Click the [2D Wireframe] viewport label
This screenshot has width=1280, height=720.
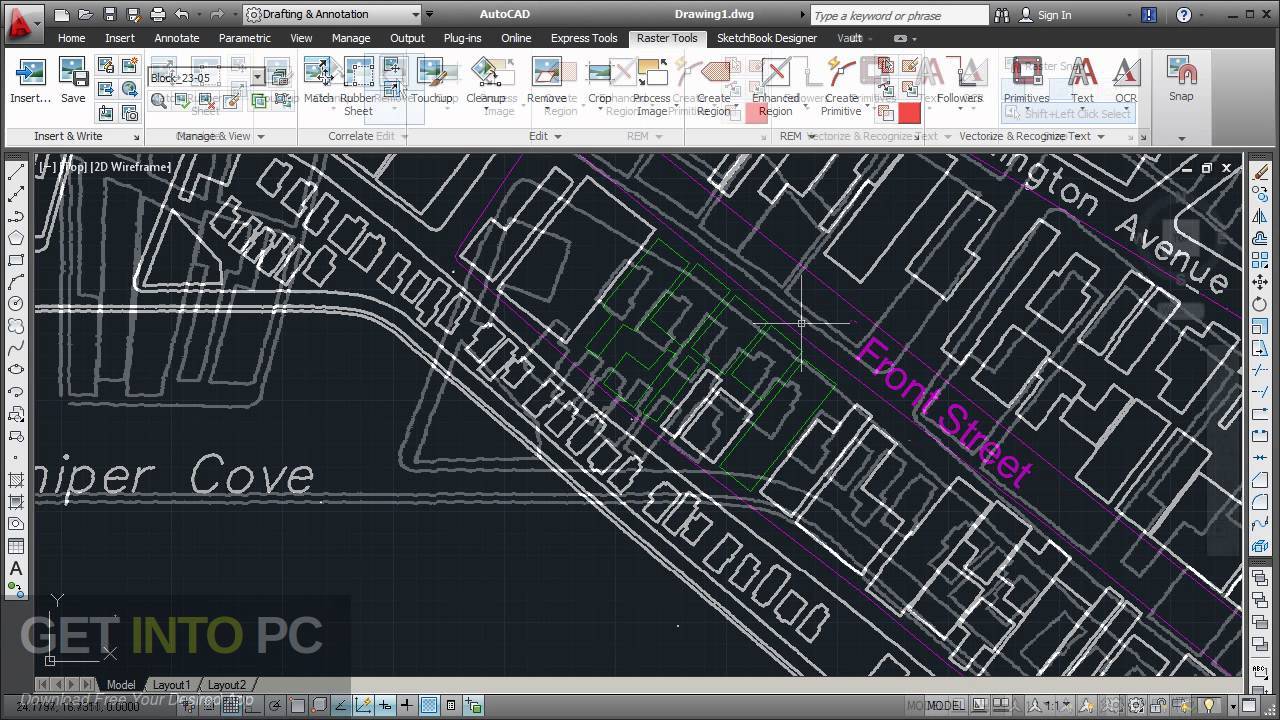131,167
